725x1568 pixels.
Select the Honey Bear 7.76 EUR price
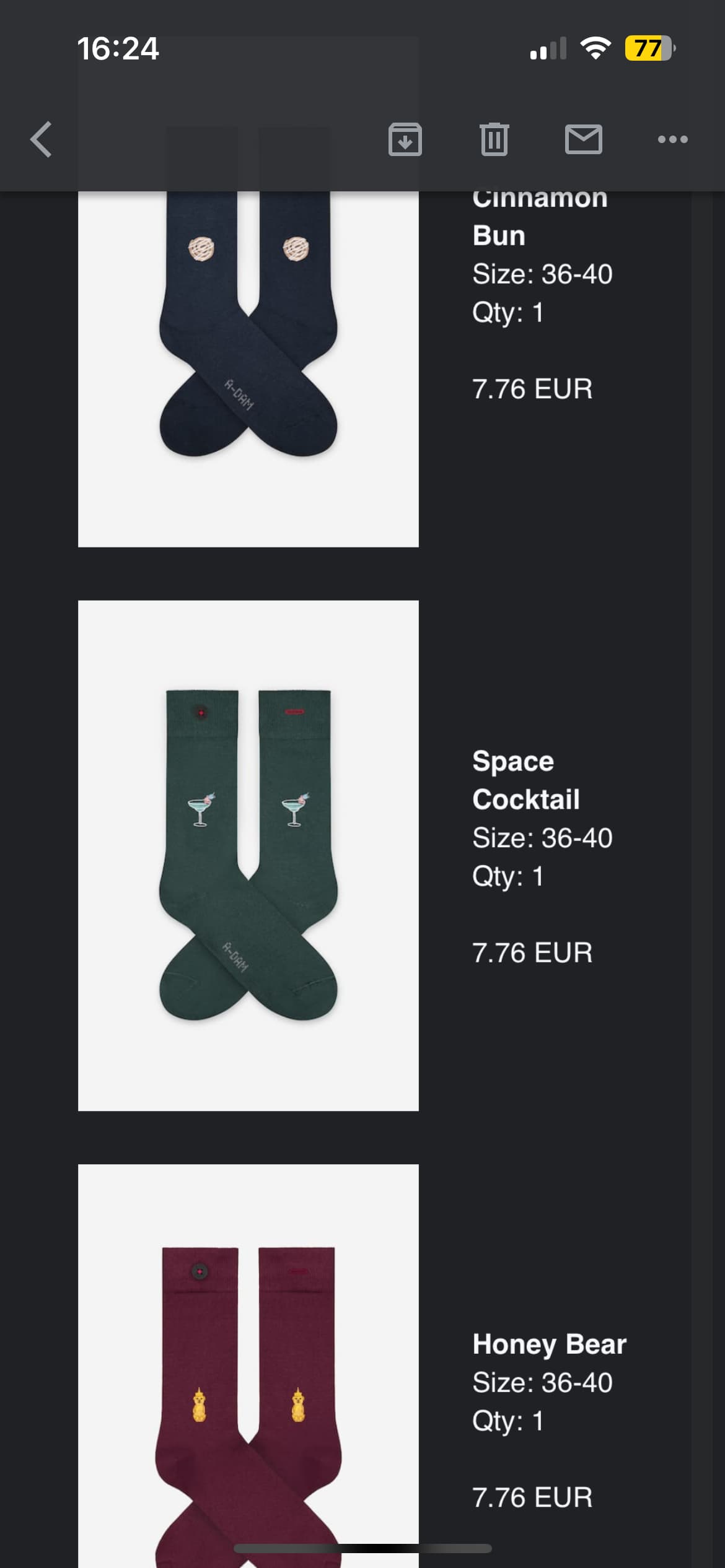point(532,1497)
